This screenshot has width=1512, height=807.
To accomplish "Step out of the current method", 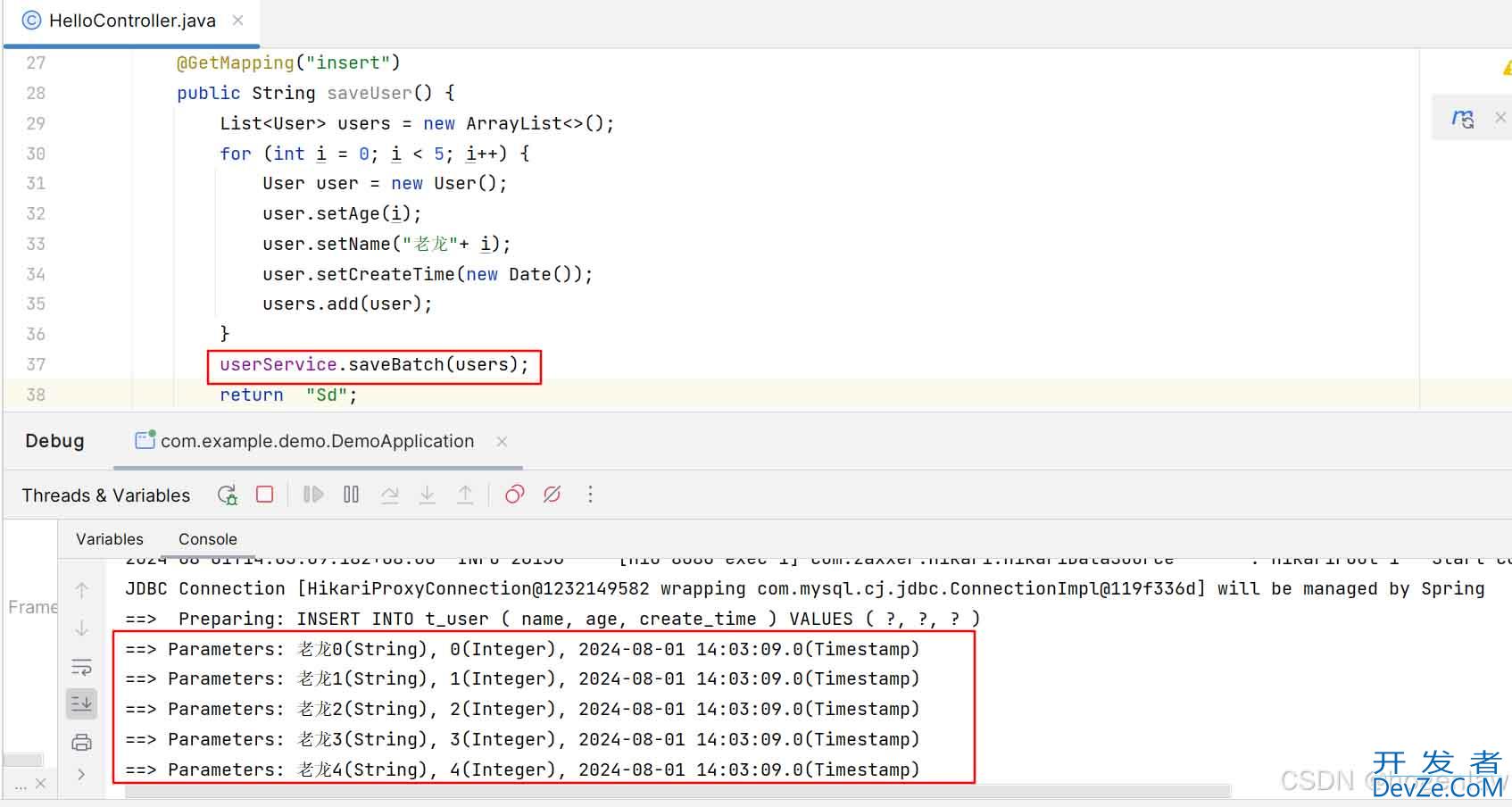I will point(465,495).
